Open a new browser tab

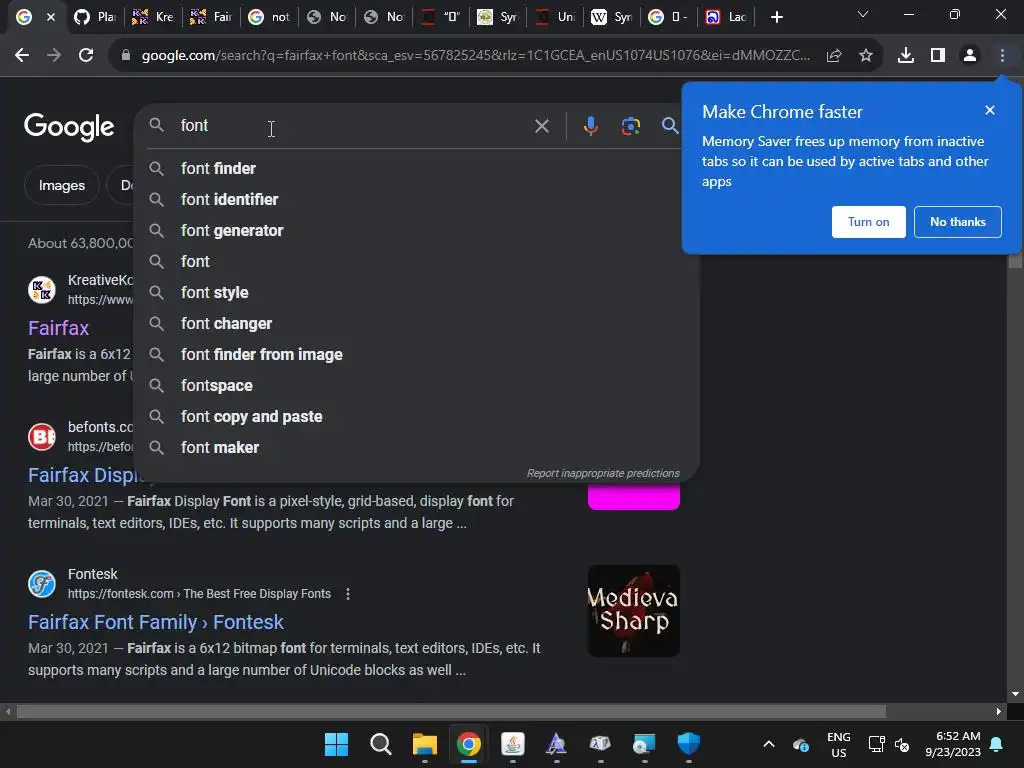(776, 18)
